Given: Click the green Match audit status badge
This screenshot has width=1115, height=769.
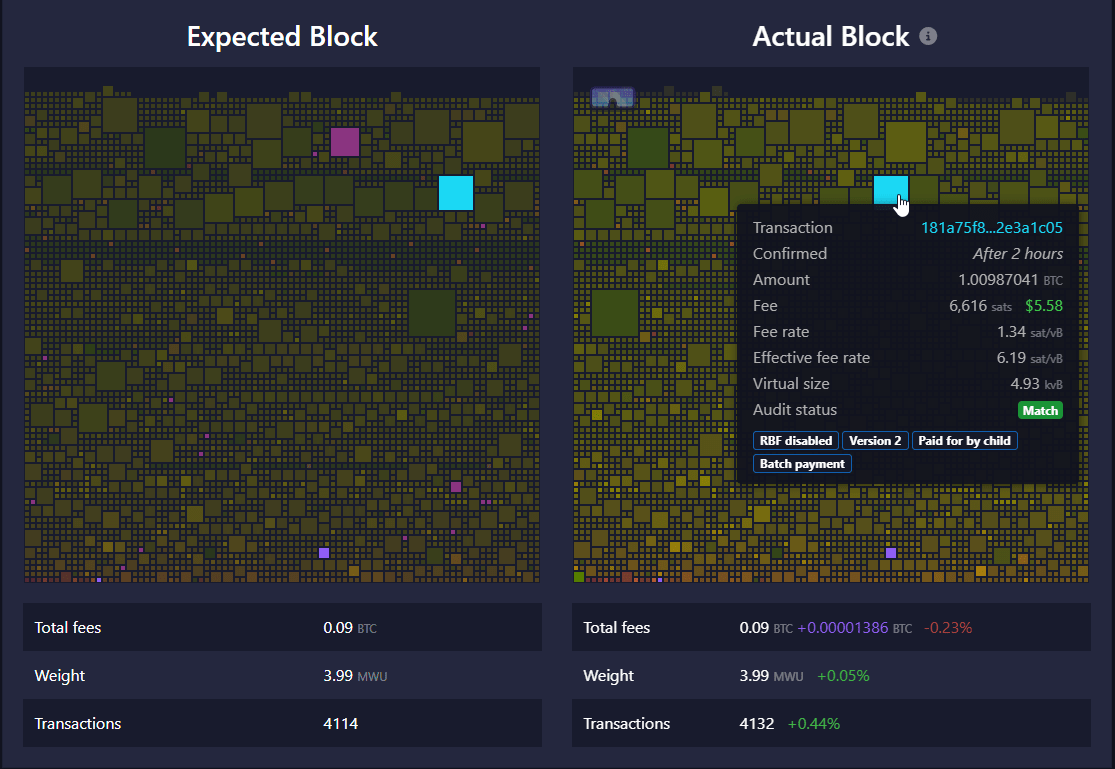Looking at the screenshot, I should pyautogui.click(x=1041, y=410).
